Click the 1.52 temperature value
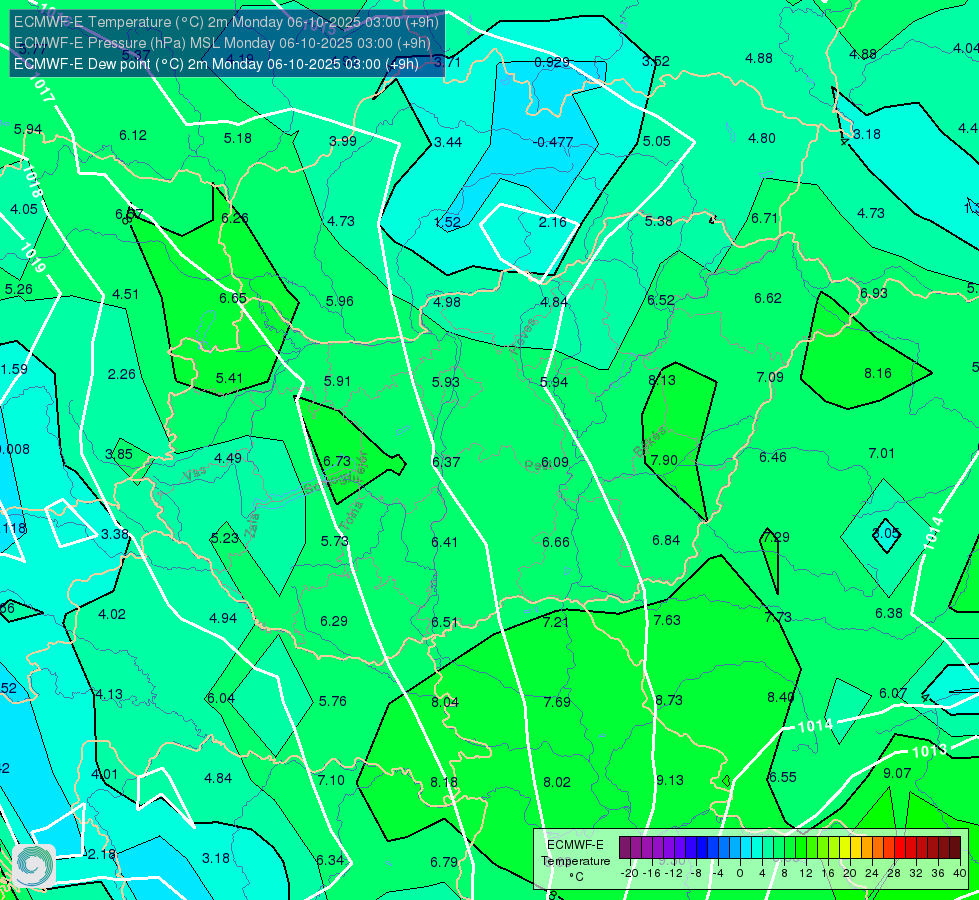The width and height of the screenshot is (979, 900). pos(448,222)
